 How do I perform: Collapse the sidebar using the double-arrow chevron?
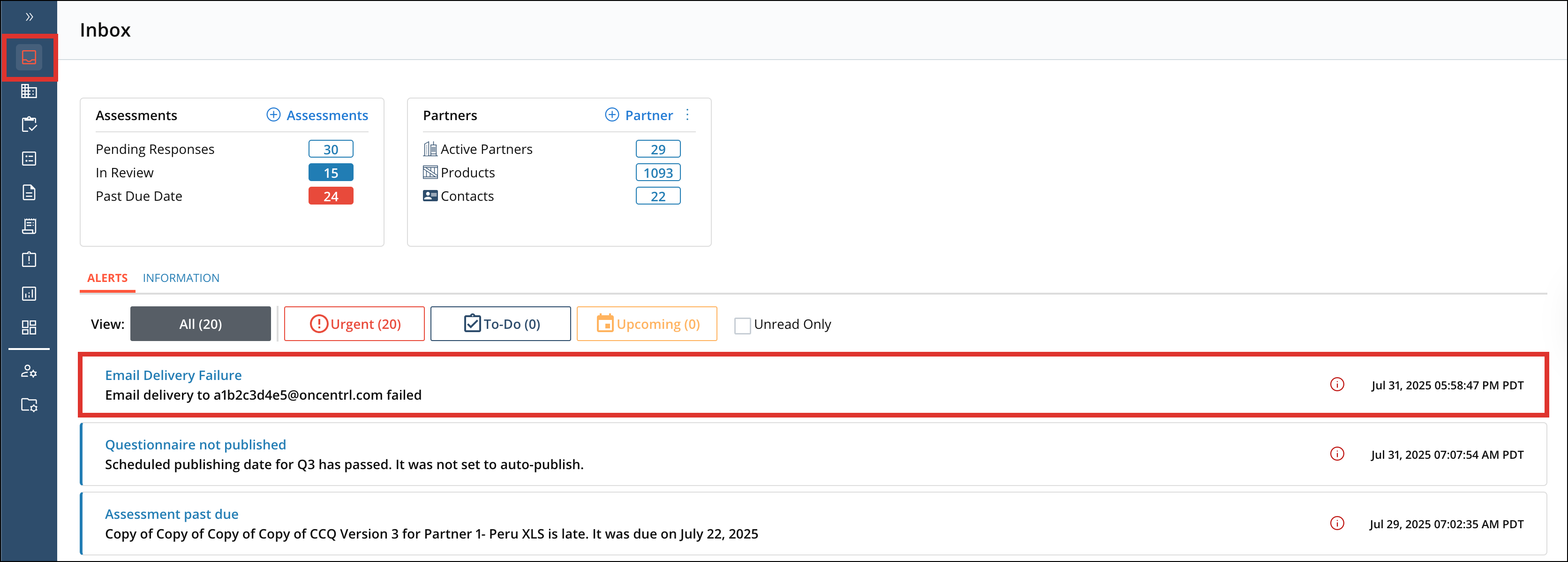point(29,17)
